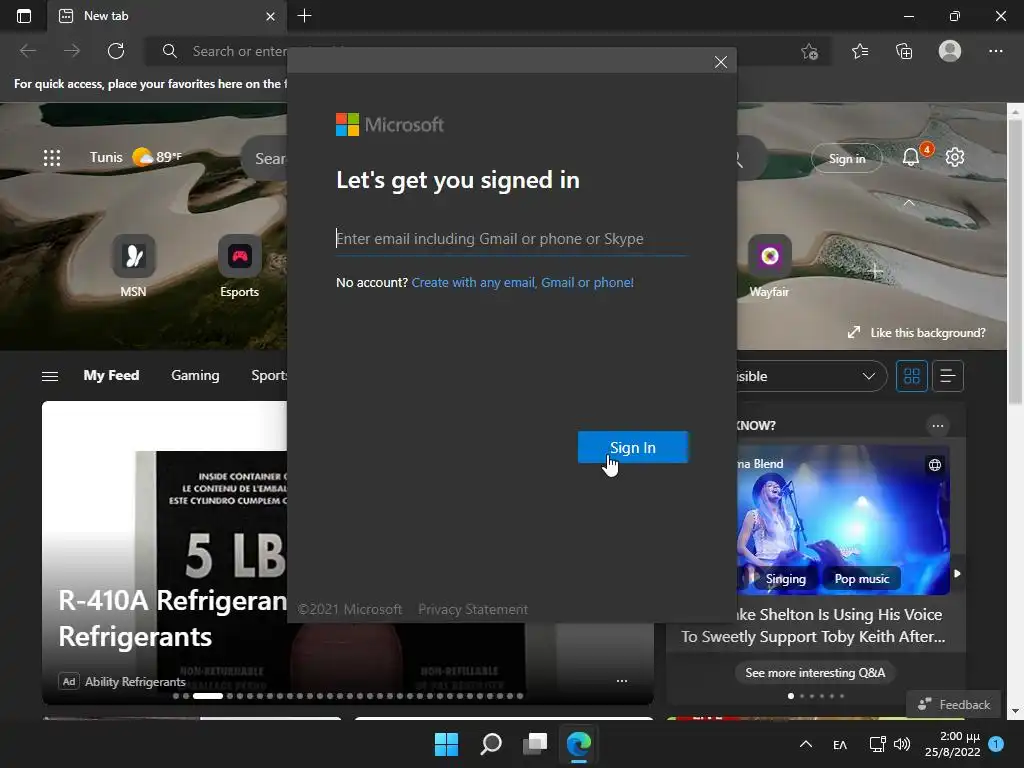Open the Favorites list icon
The height and width of the screenshot is (768, 1024).
[x=859, y=51]
